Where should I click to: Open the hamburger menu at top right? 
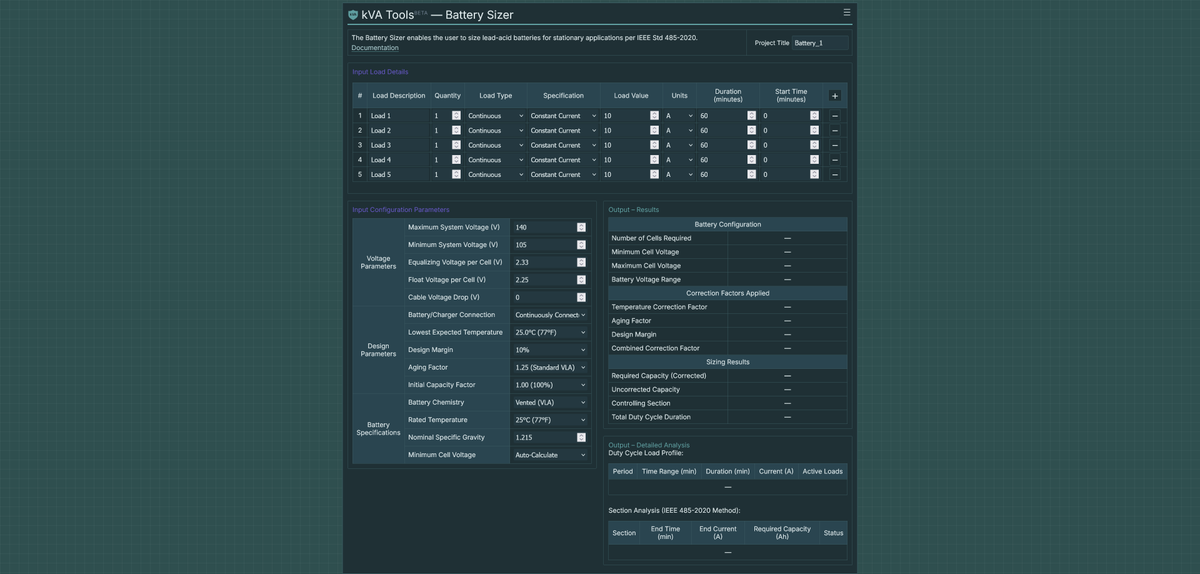(x=847, y=13)
